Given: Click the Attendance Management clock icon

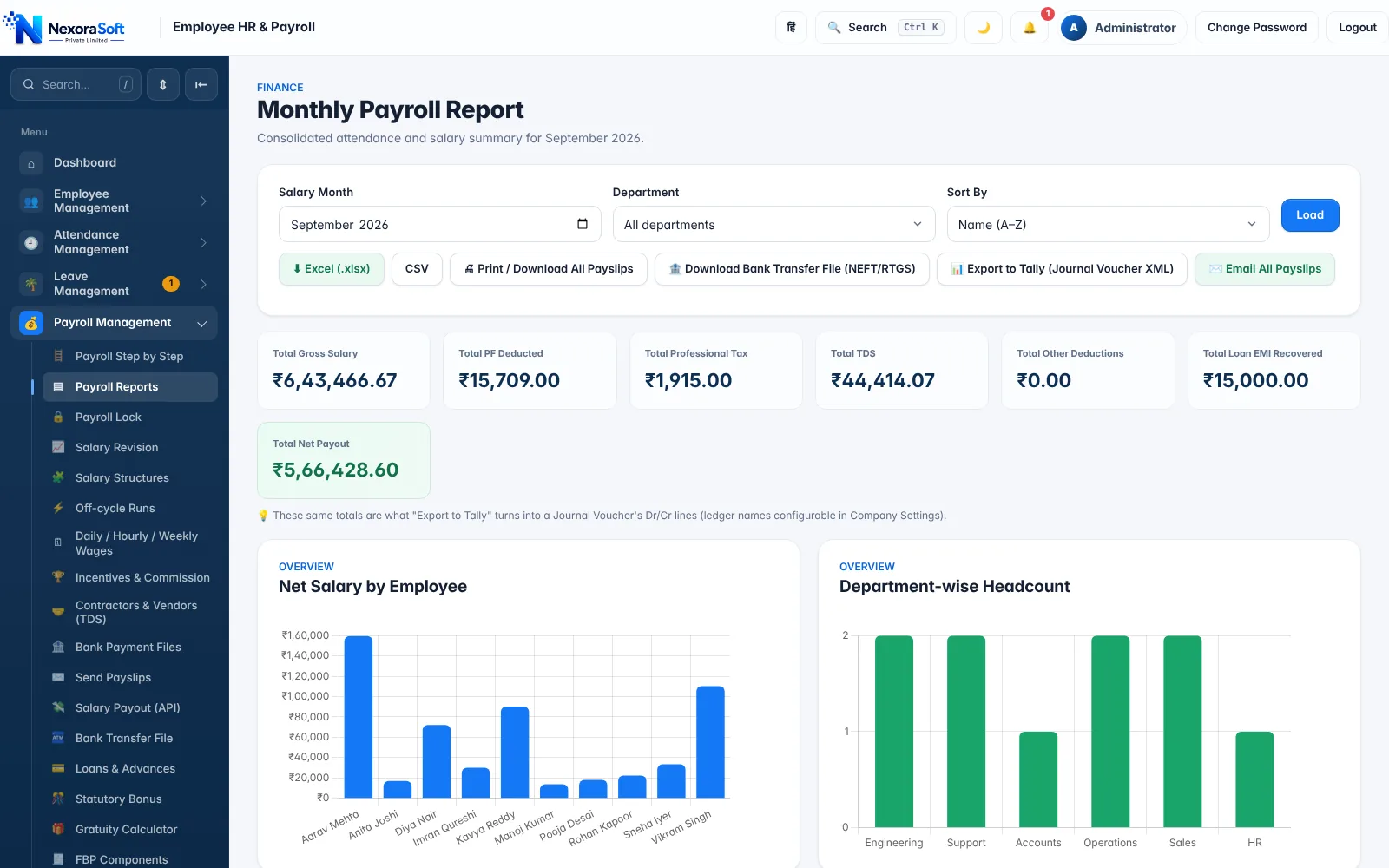Looking at the screenshot, I should pyautogui.click(x=31, y=243).
